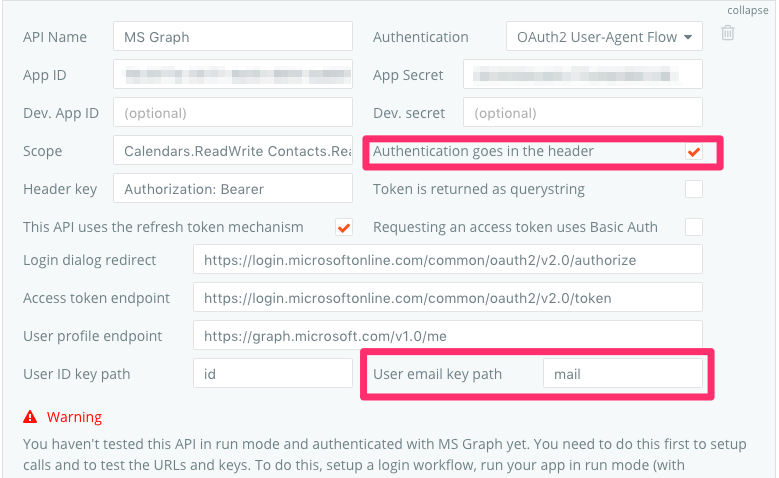Edit the Login dialog redirect URL
The height and width of the screenshot is (478, 779).
click(x=448, y=259)
